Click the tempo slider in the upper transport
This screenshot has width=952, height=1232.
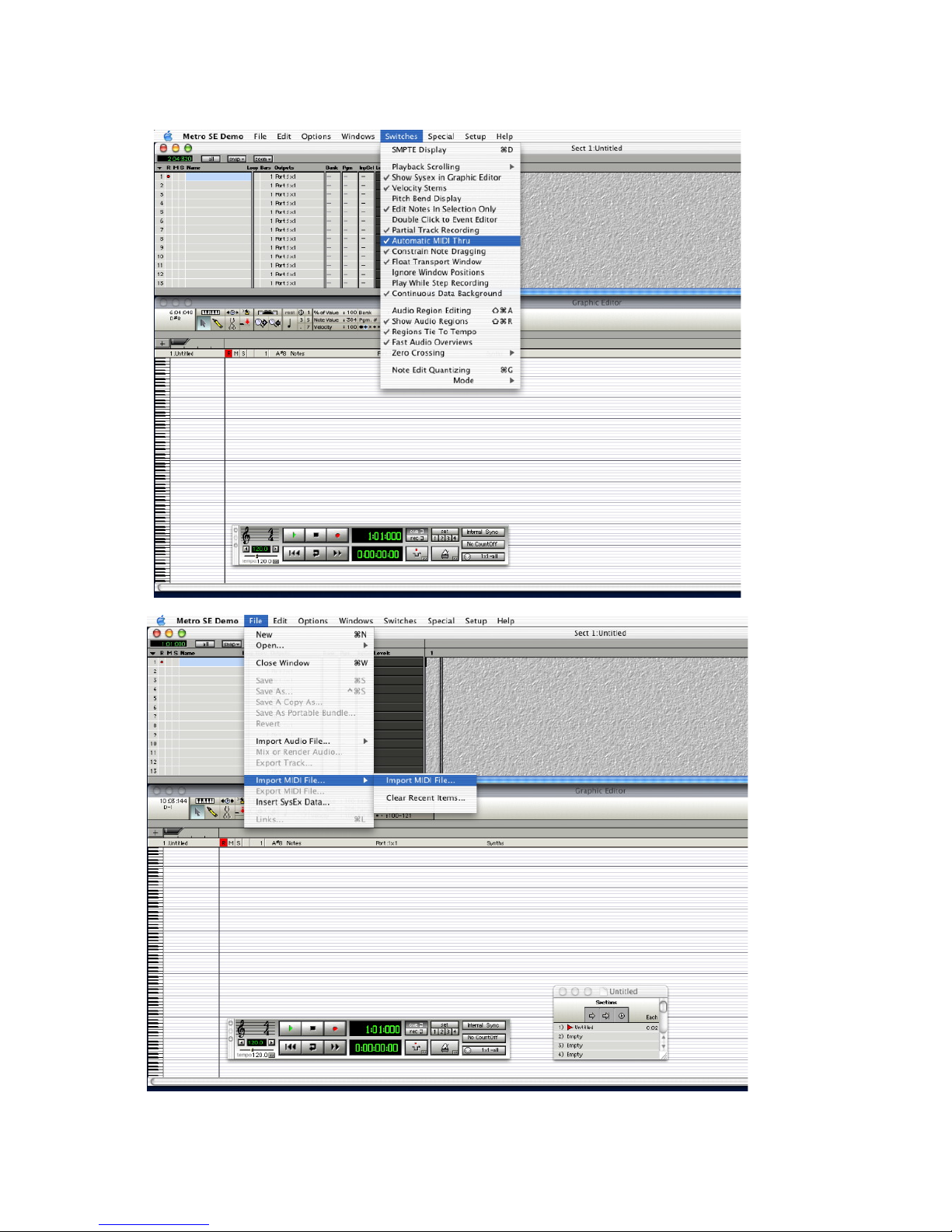(257, 556)
